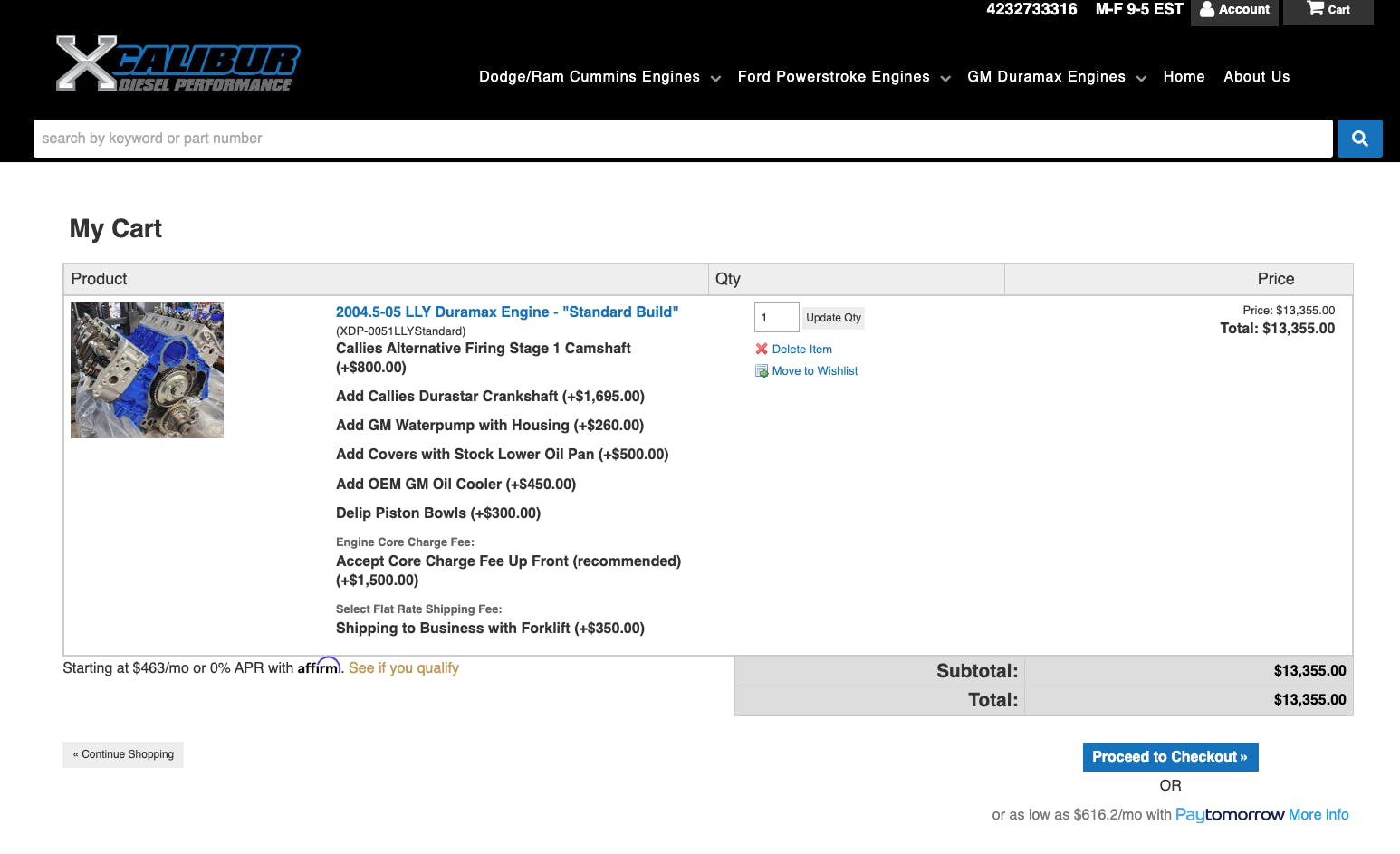Click the X-Calibur Diesel Performance logo
Screen dimensions: 1400x854
tap(177, 63)
